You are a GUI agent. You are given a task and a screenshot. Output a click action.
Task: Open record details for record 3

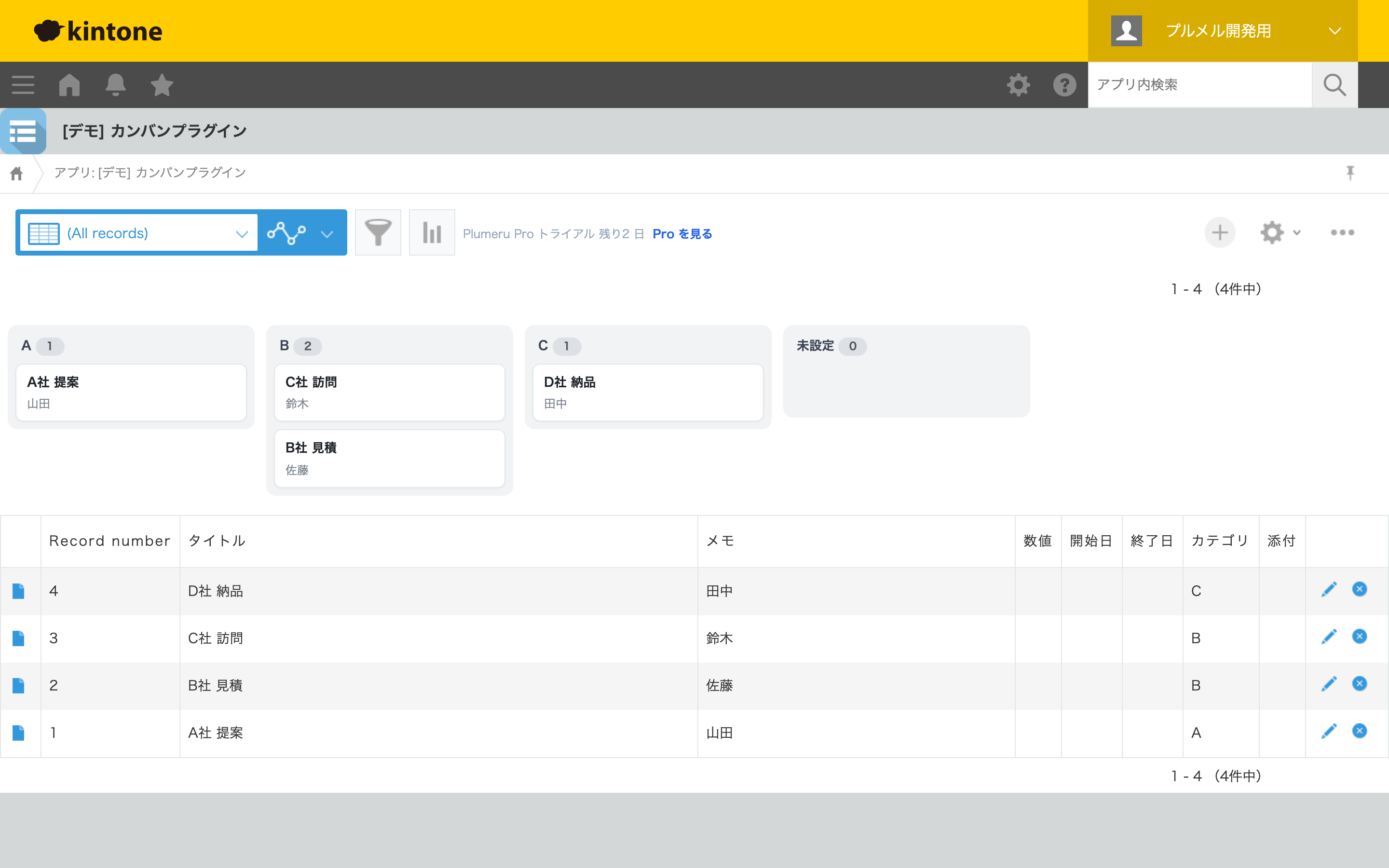click(18, 638)
